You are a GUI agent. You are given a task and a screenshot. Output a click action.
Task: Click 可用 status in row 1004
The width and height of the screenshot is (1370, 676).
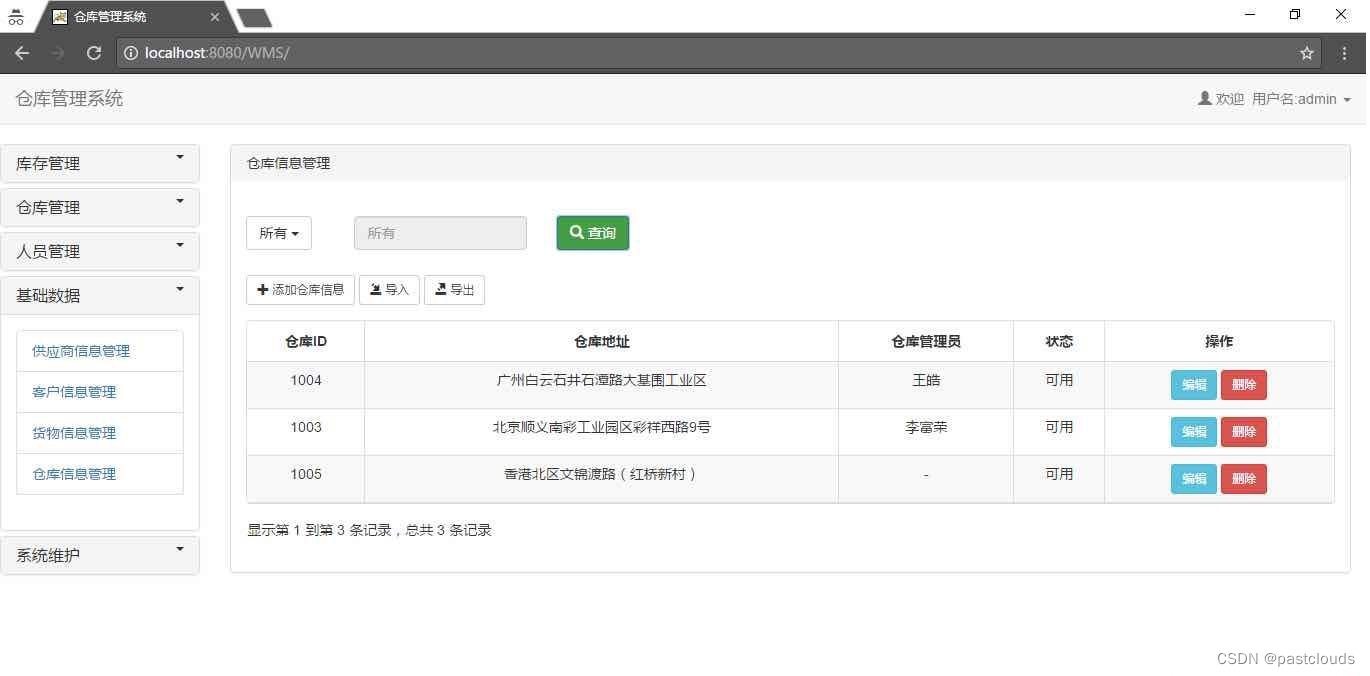pyautogui.click(x=1059, y=380)
